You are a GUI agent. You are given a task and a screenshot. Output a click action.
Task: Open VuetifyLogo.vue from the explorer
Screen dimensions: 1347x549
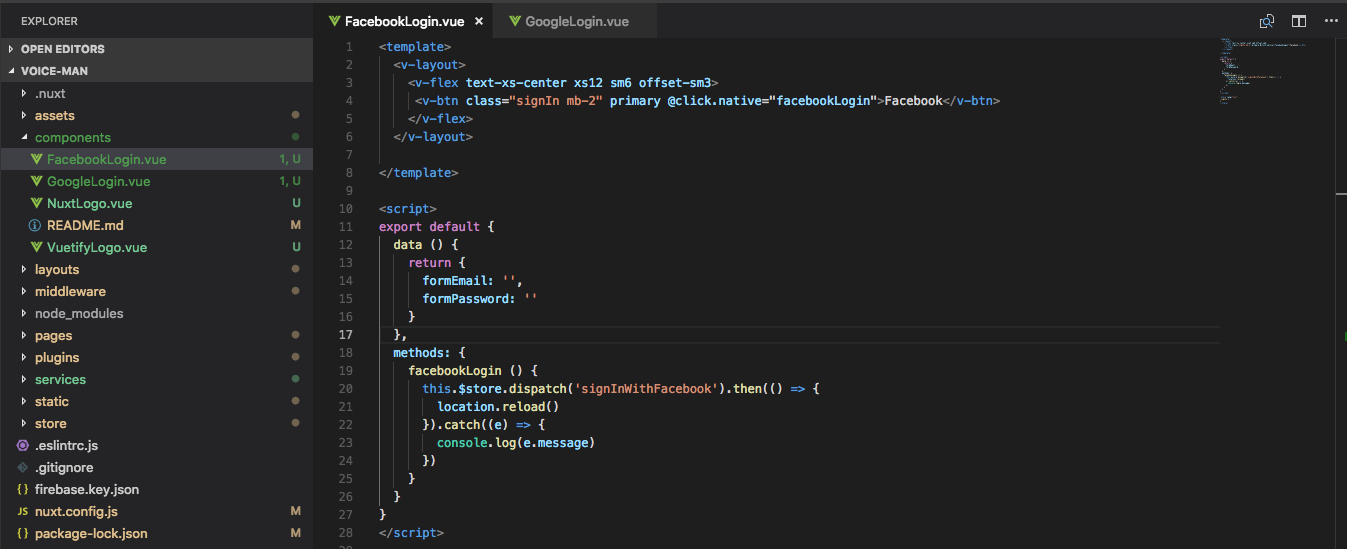(96, 248)
